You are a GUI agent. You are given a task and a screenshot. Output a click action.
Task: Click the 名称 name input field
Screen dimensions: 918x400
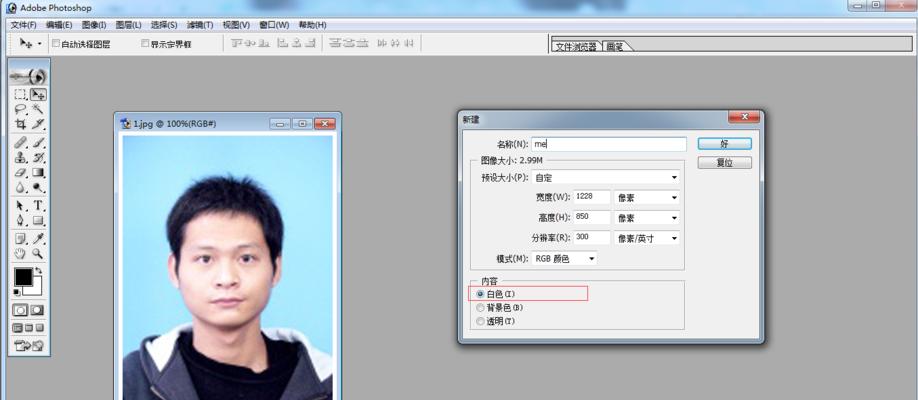click(608, 144)
